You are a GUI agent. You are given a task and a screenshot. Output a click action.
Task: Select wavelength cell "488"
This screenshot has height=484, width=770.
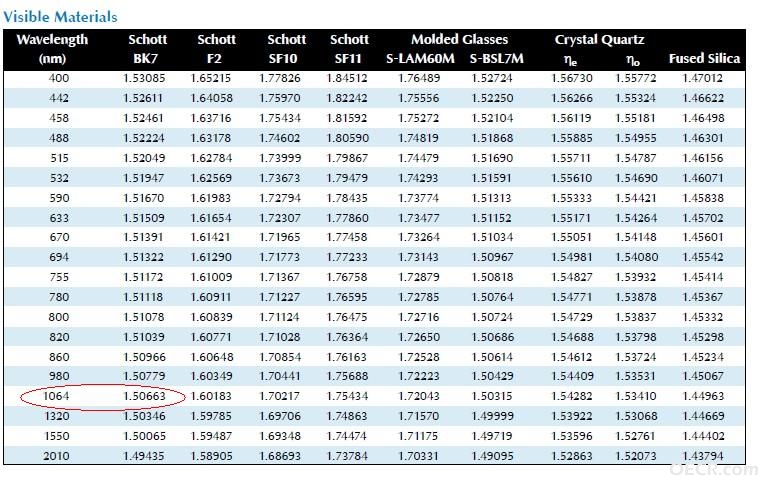tap(59, 138)
